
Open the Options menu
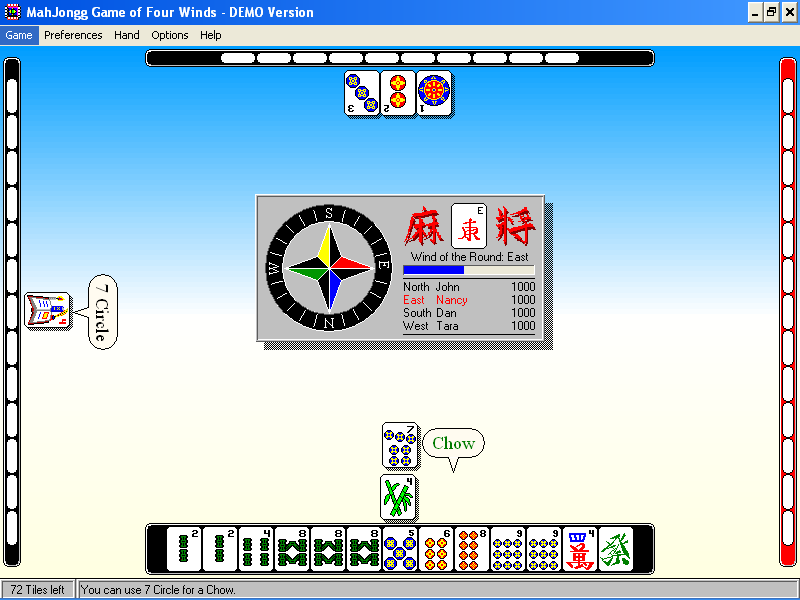pyautogui.click(x=169, y=35)
